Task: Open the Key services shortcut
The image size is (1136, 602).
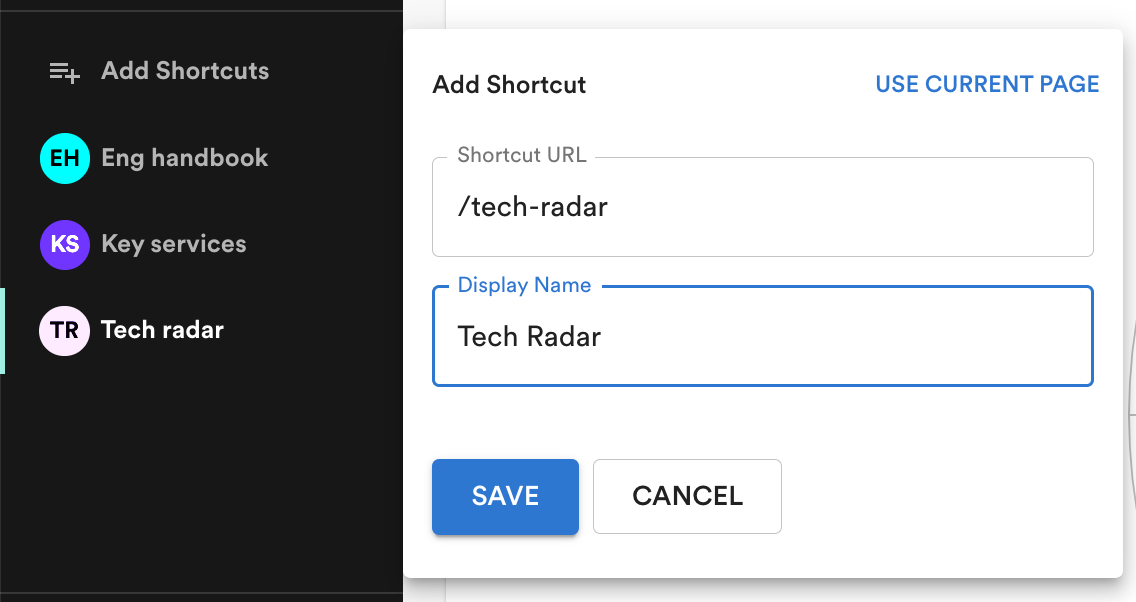Action: click(x=174, y=244)
